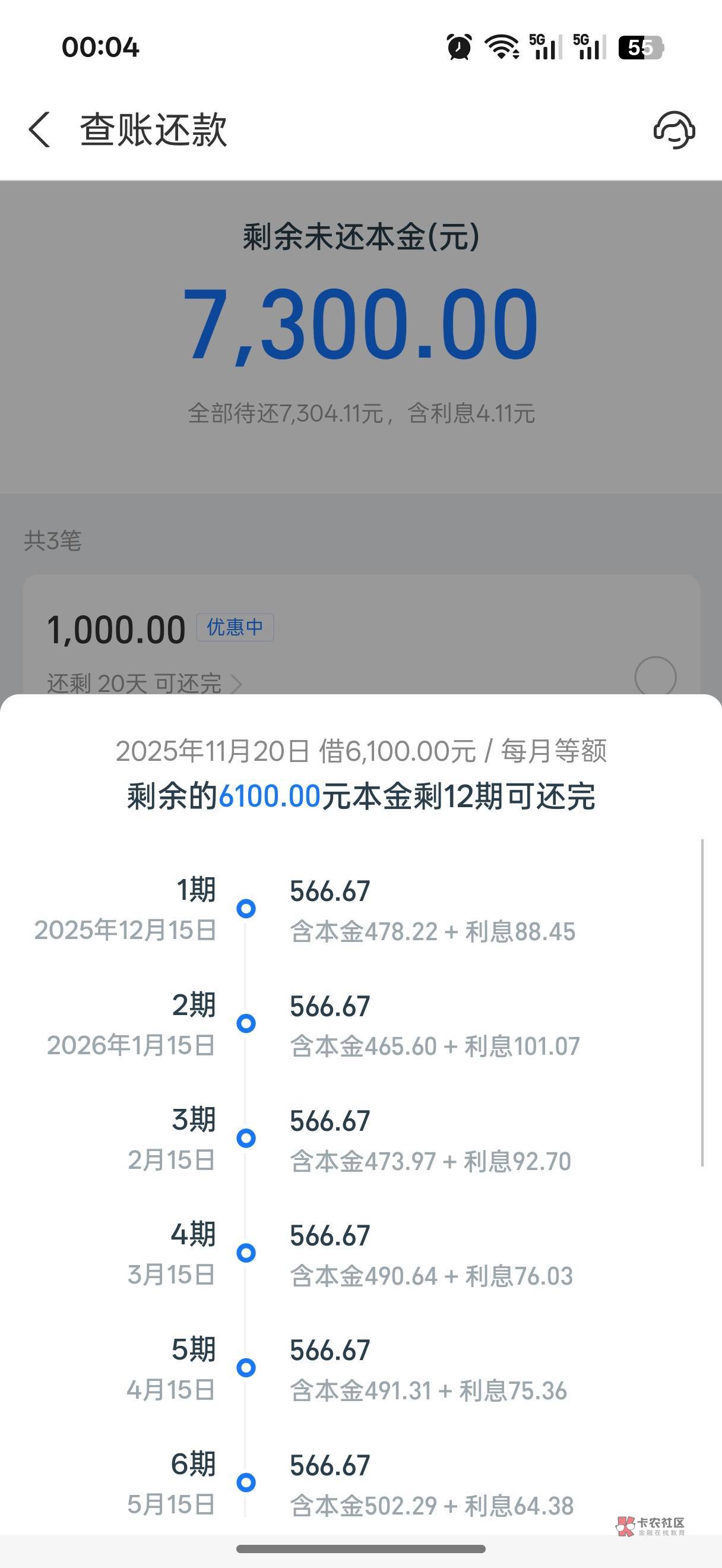722x1568 pixels.
Task: Select the 3期 timeline dot
Action: (246, 1137)
